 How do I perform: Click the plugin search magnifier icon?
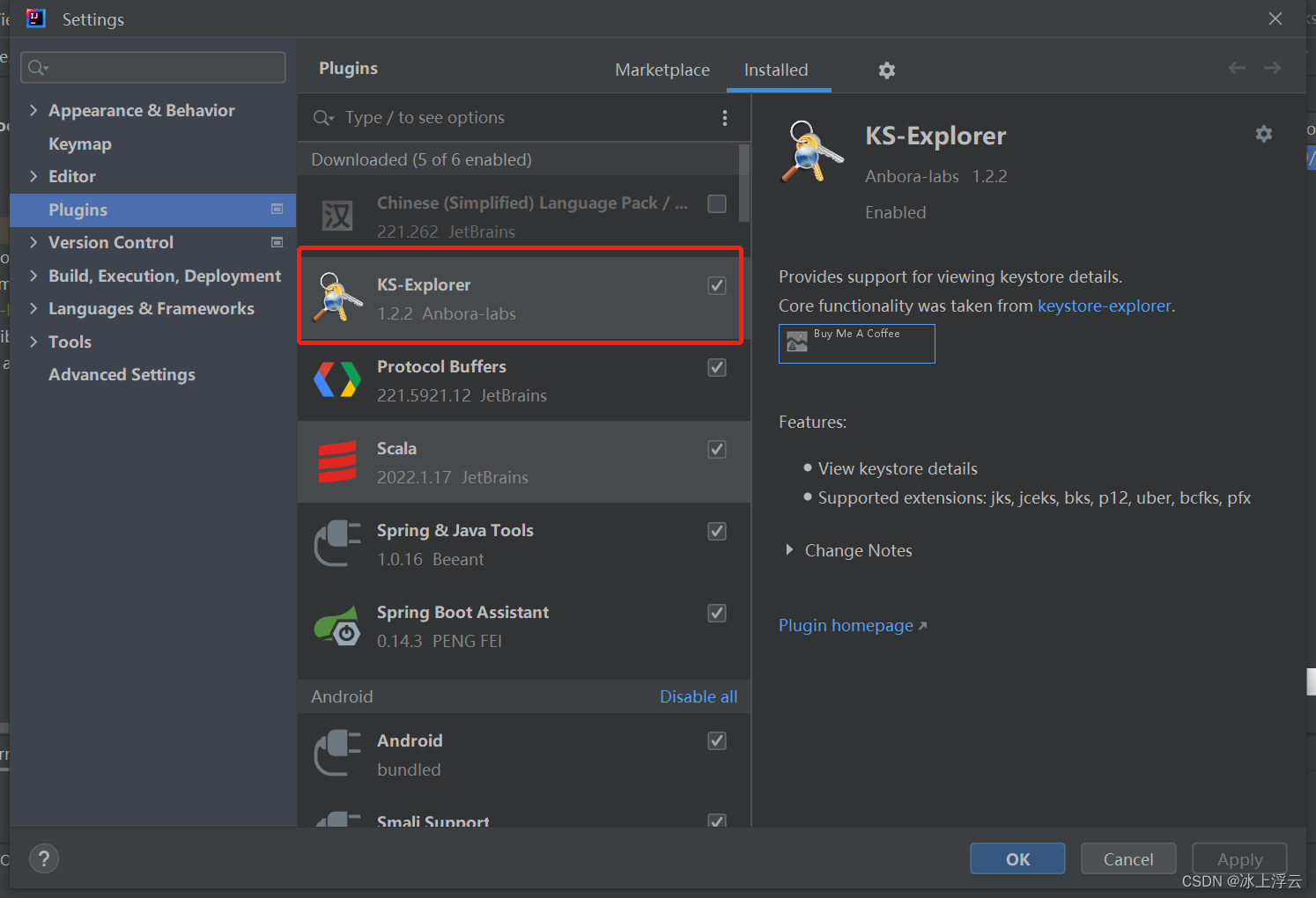coord(323,118)
